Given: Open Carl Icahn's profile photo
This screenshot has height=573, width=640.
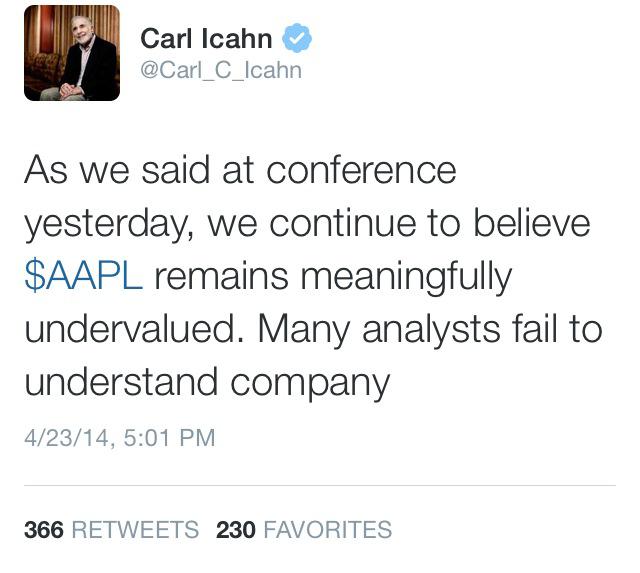Looking at the screenshot, I should [72, 53].
